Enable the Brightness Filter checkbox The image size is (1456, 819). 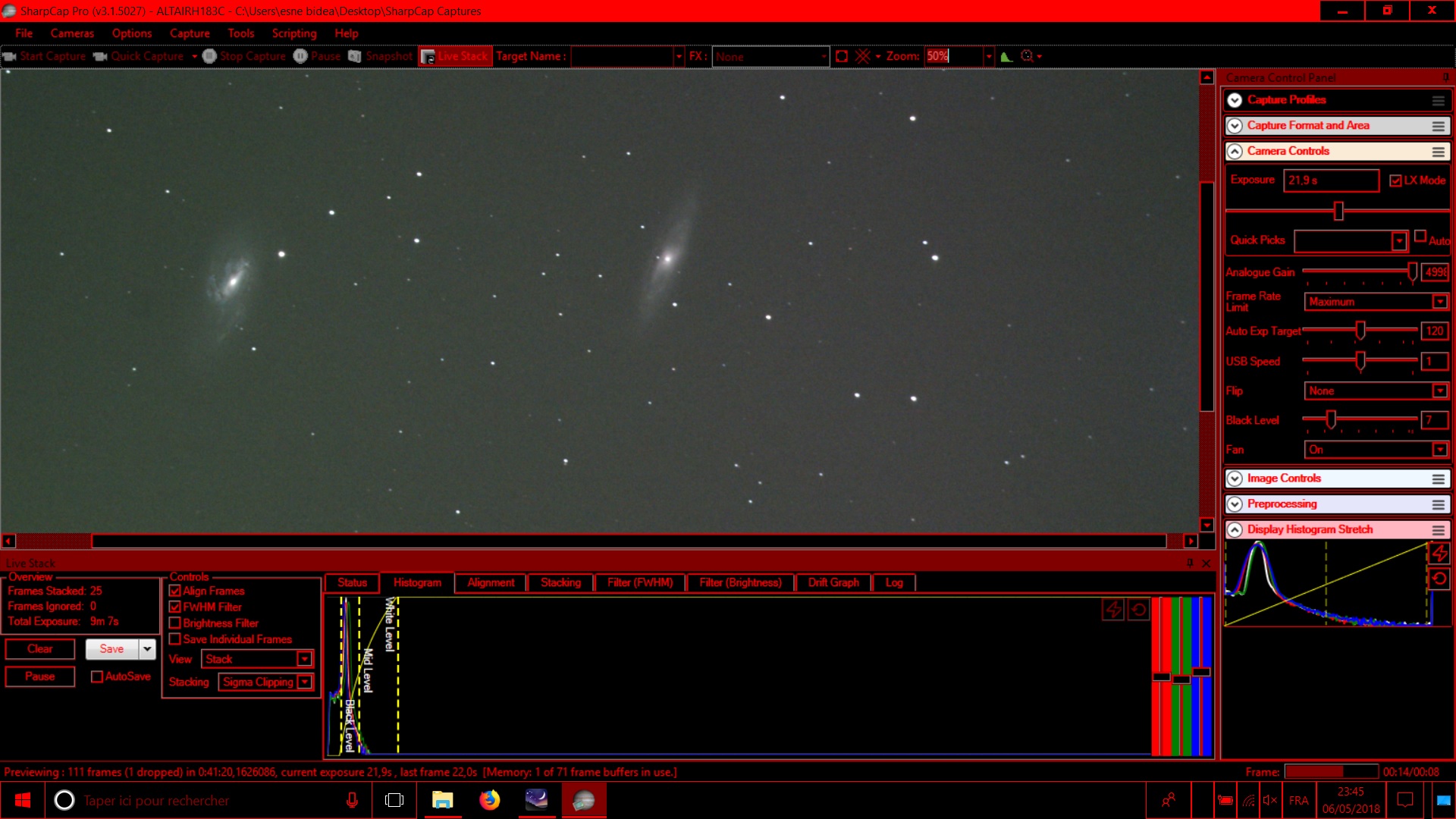click(x=175, y=623)
